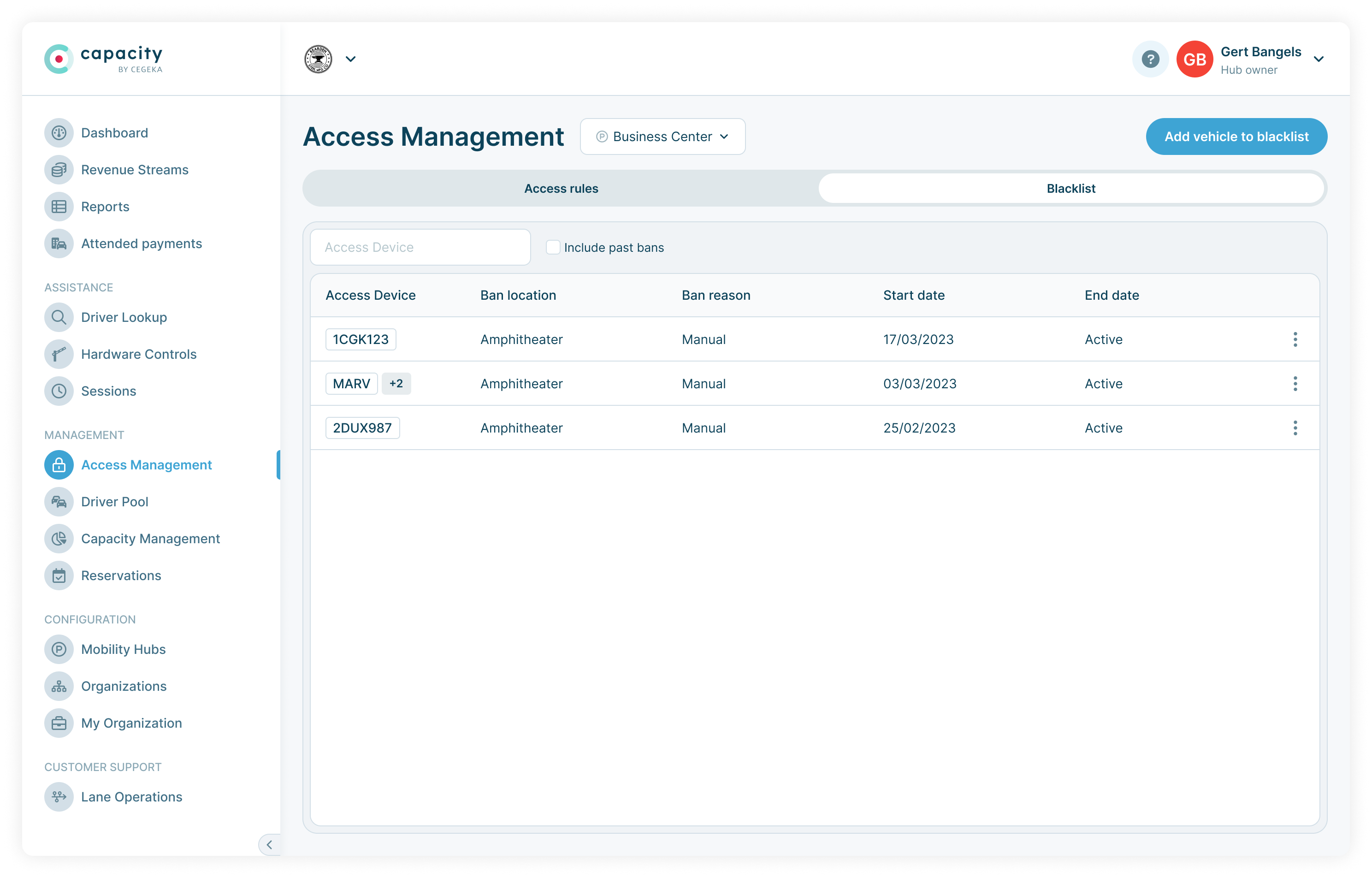This screenshot has width=1372, height=878.
Task: Expand the +2 chip on the MARV row
Action: pyautogui.click(x=397, y=383)
